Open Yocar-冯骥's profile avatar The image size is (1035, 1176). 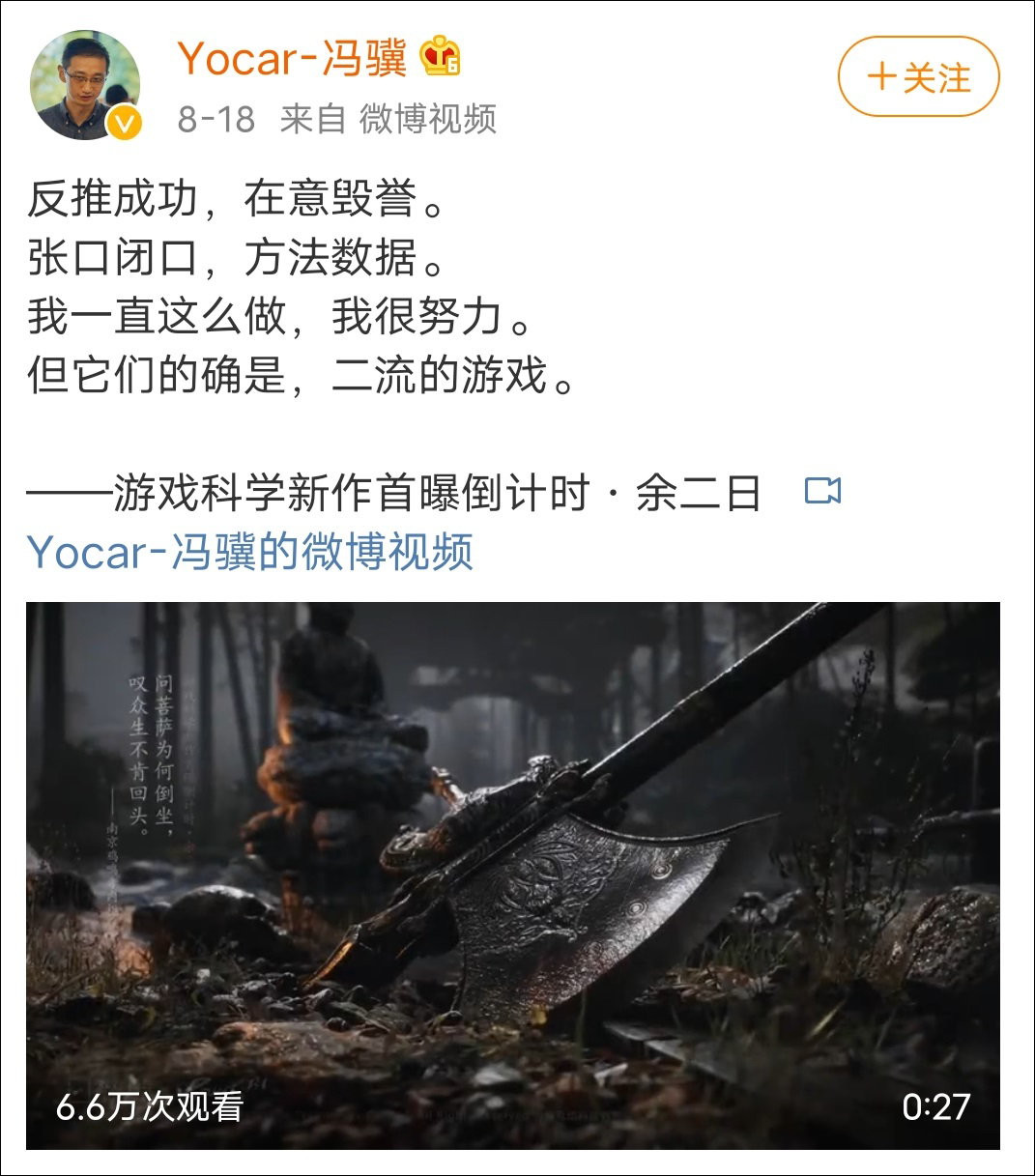pos(85,85)
